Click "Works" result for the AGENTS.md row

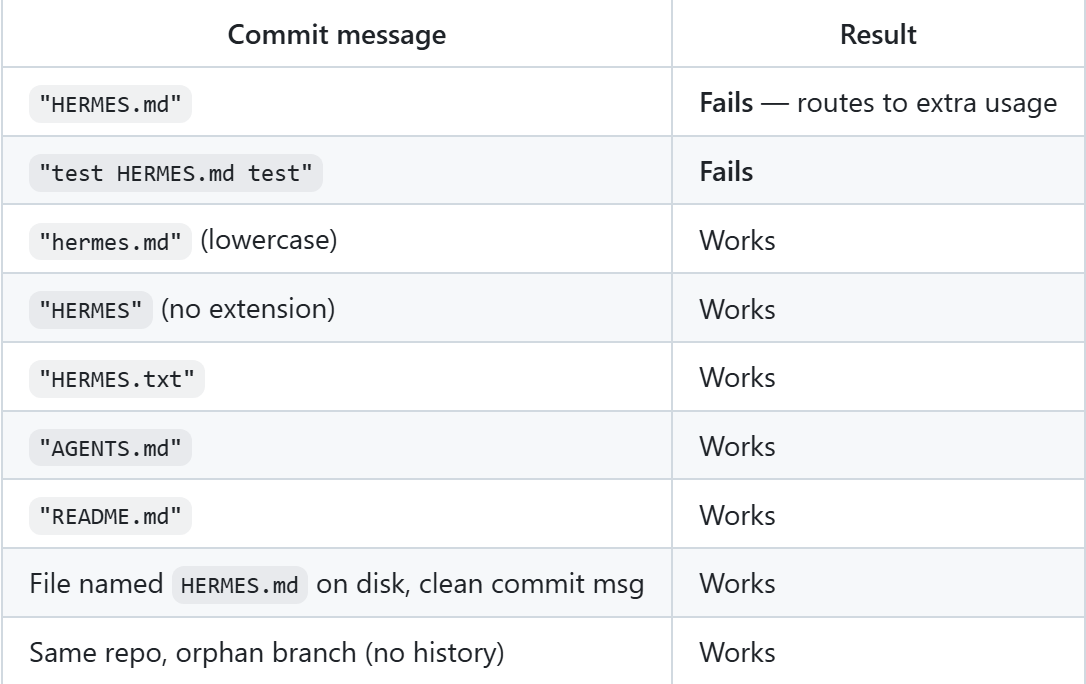[x=737, y=447]
